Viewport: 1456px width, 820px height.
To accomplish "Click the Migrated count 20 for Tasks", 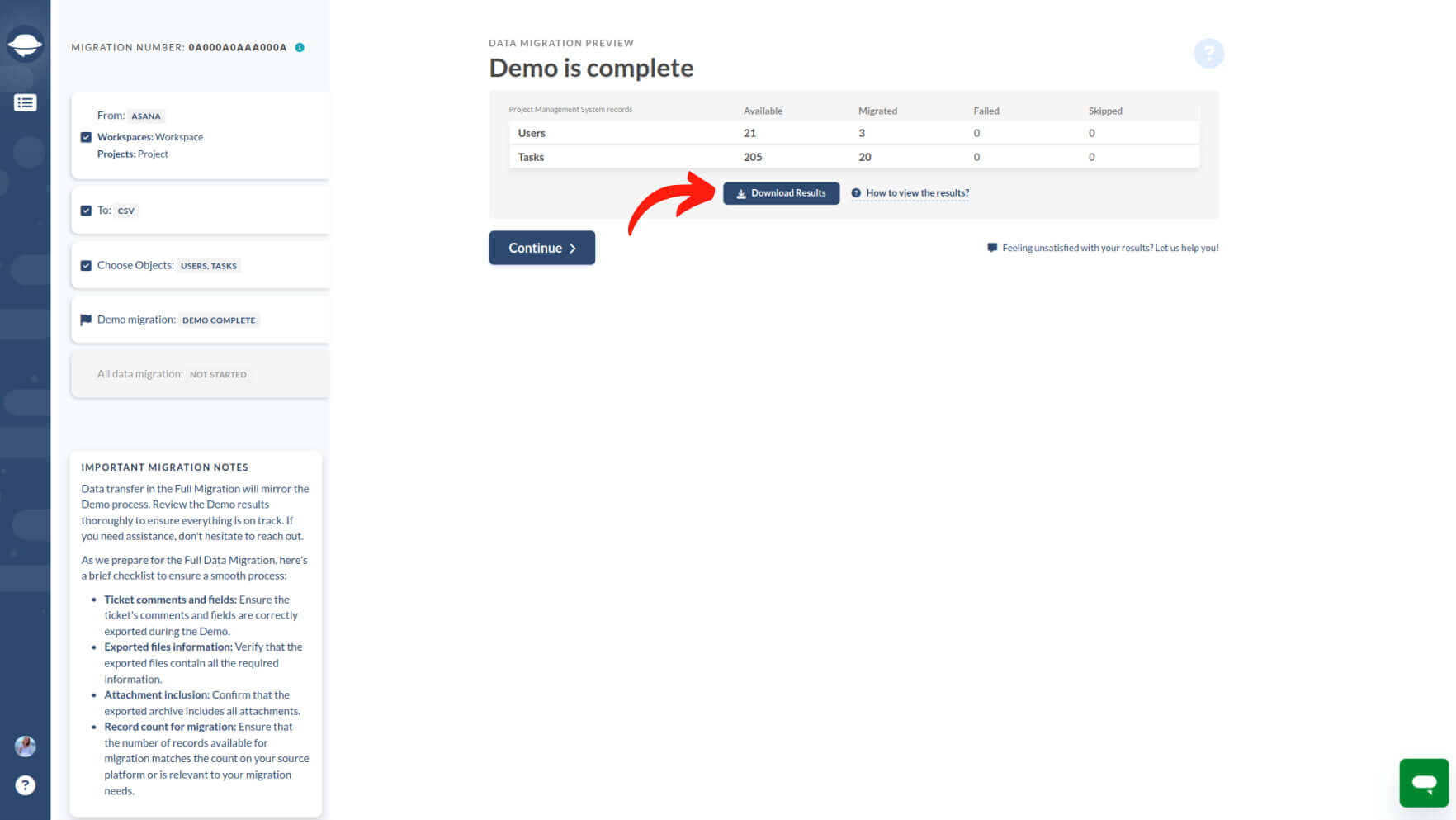I will point(864,157).
